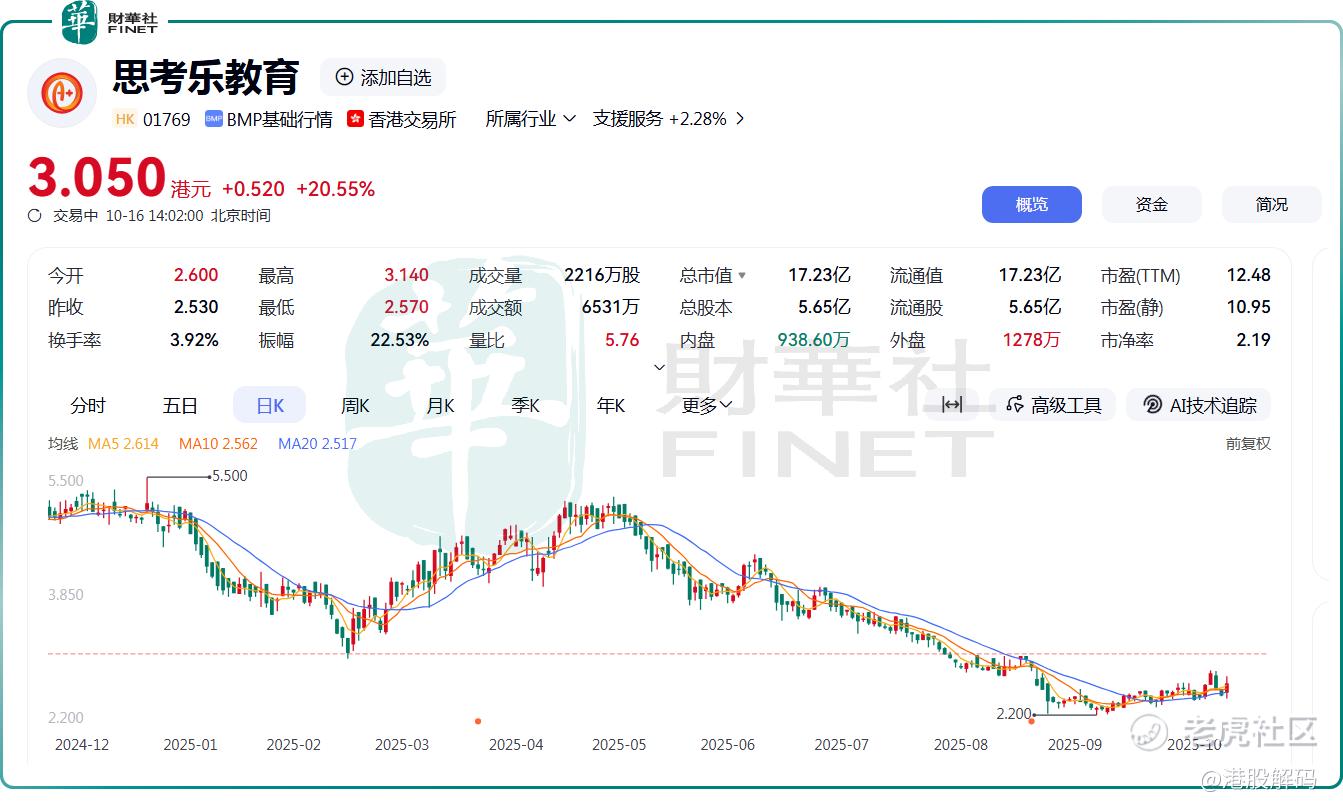Click the 2.200 low price marker label

(x=1014, y=714)
